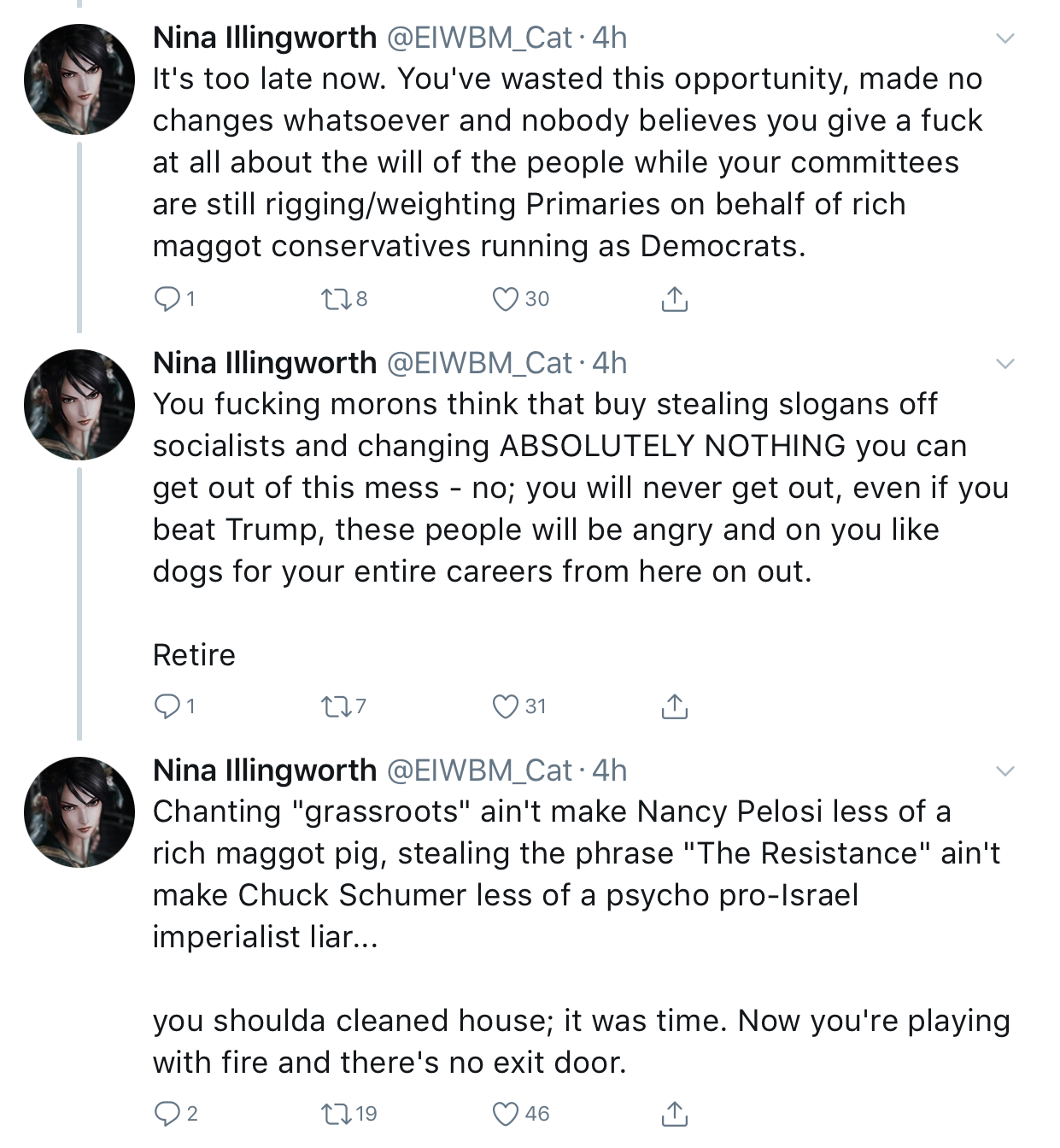Share the last tweet about playing with fire
The height and width of the screenshot is (1148, 1060).
(x=674, y=1113)
